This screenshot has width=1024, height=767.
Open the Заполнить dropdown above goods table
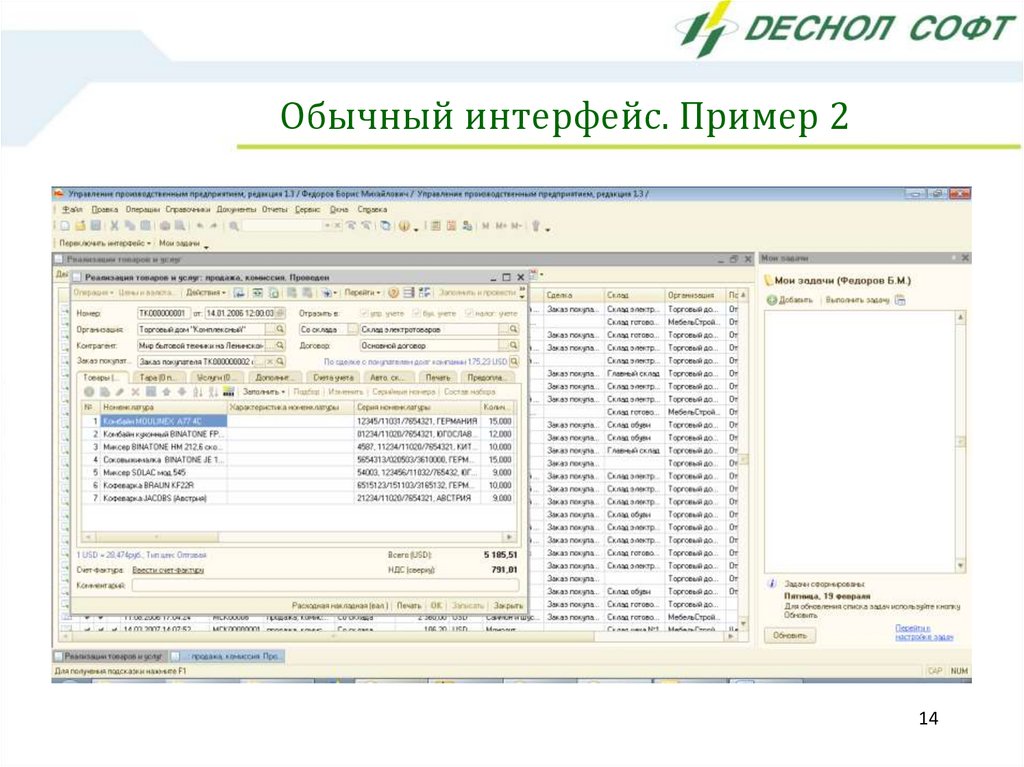[x=264, y=392]
